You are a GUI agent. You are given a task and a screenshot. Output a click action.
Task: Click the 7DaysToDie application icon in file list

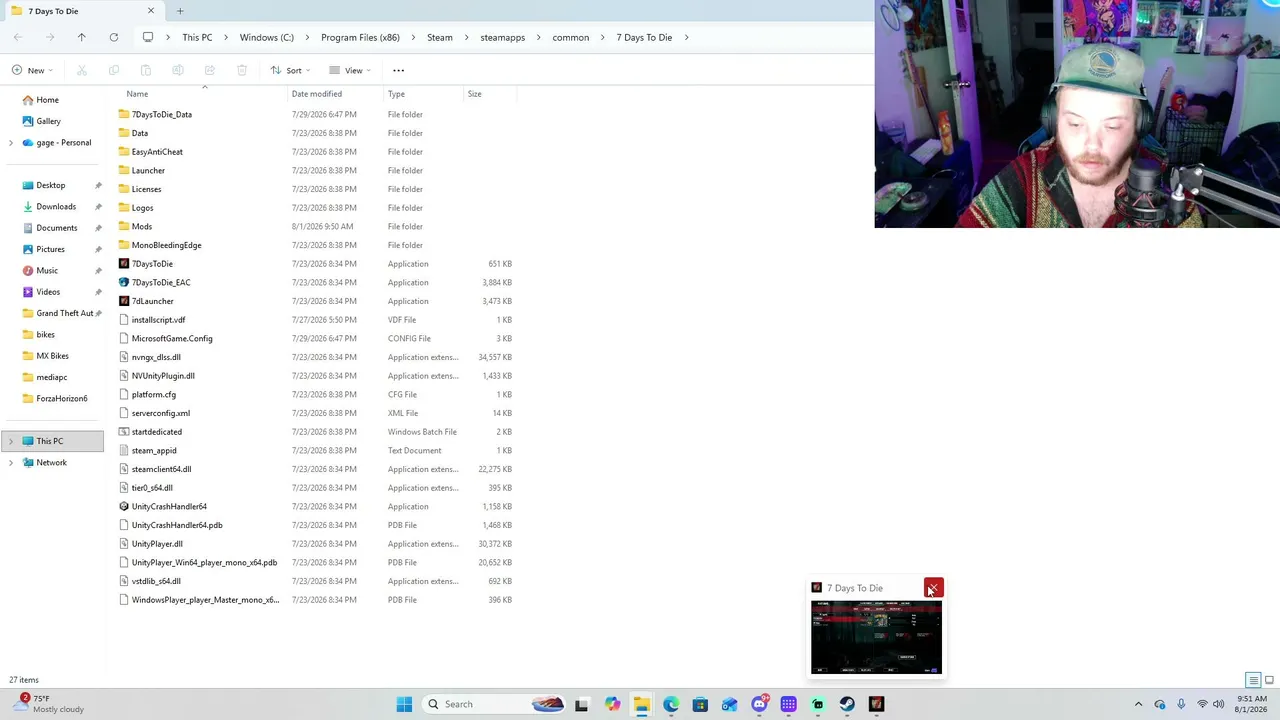[124, 264]
